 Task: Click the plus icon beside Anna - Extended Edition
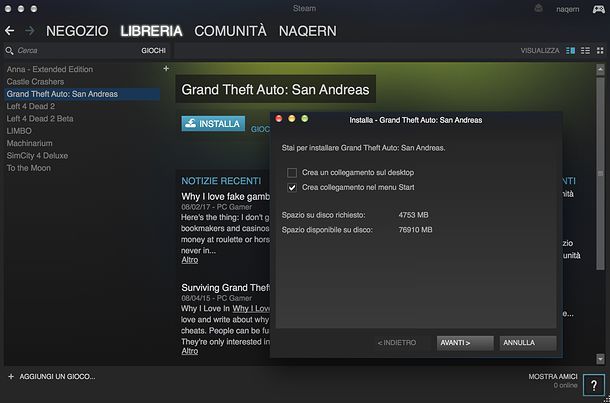[166, 68]
